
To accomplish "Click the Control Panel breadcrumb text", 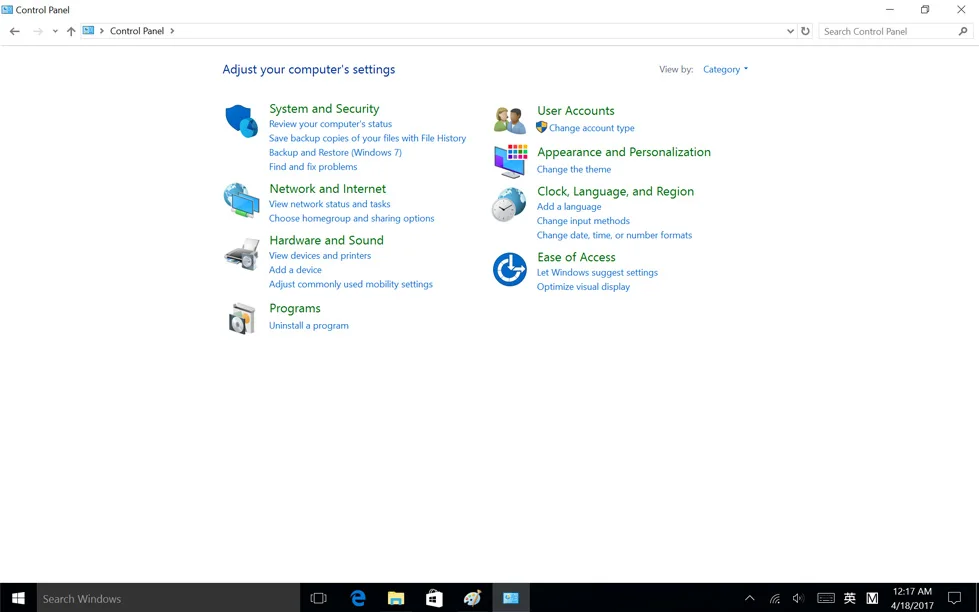I will click(137, 31).
